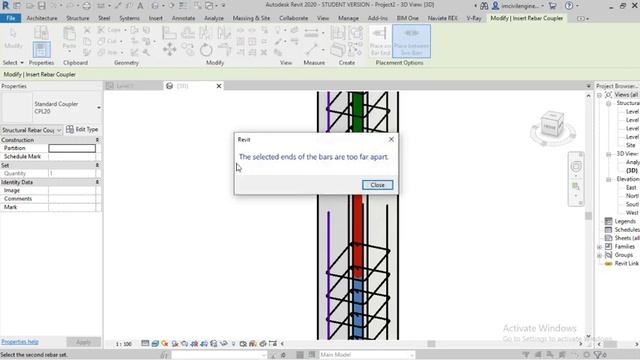
Task: Select the Offset tool in Modify panel
Action: pos(188,33)
